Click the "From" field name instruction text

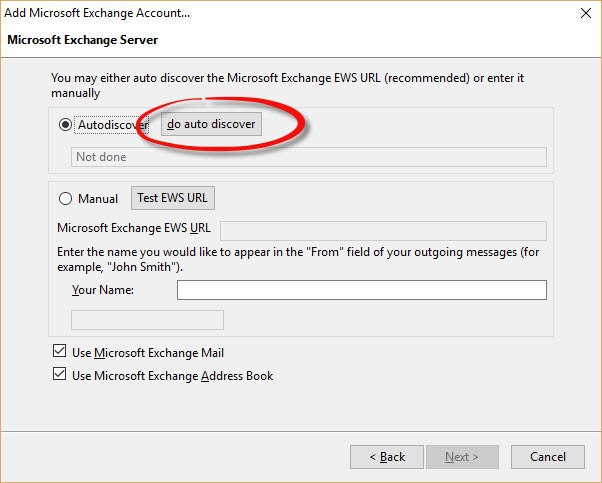[x=300, y=260]
